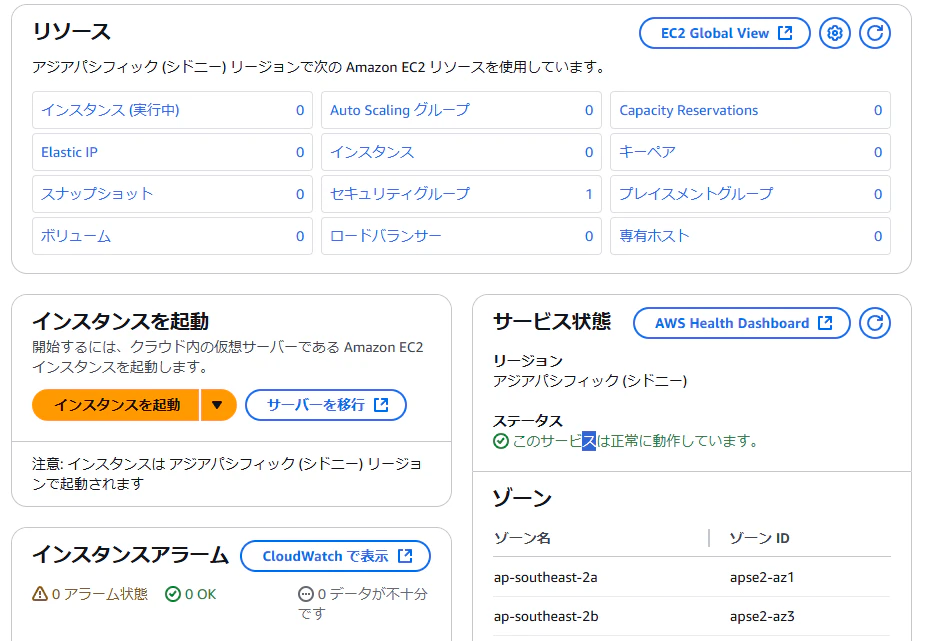Screen dimensions: 931x641
Task: Open the resources settings gear icon
Action: [834, 33]
